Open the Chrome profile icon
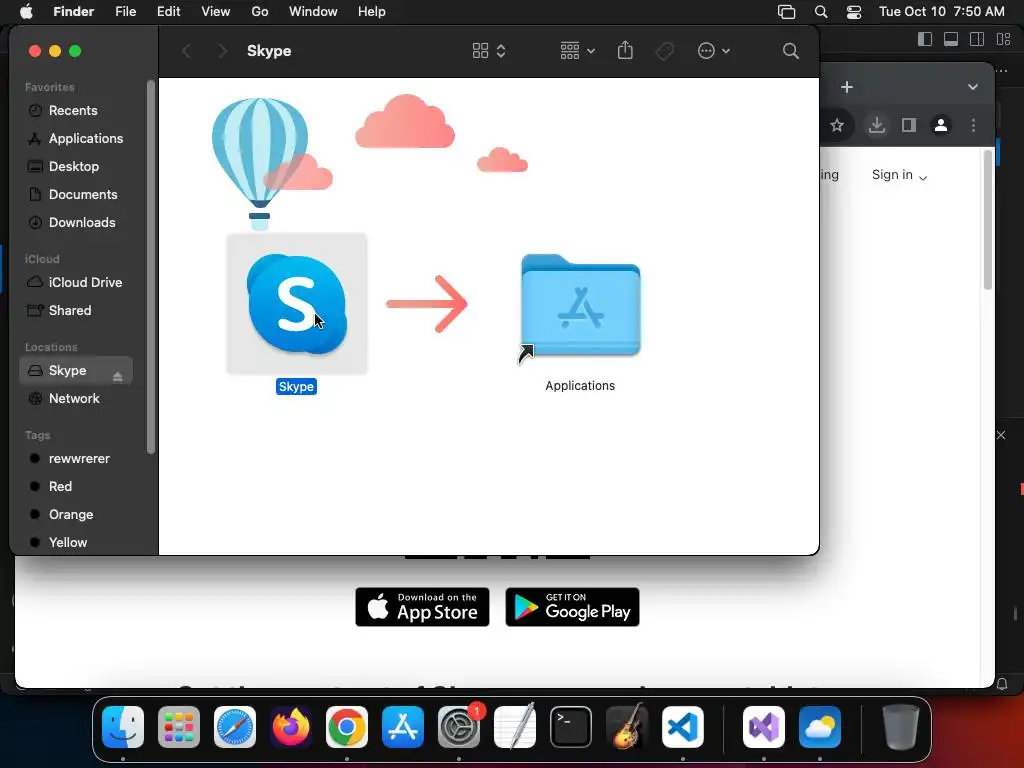 [941, 125]
